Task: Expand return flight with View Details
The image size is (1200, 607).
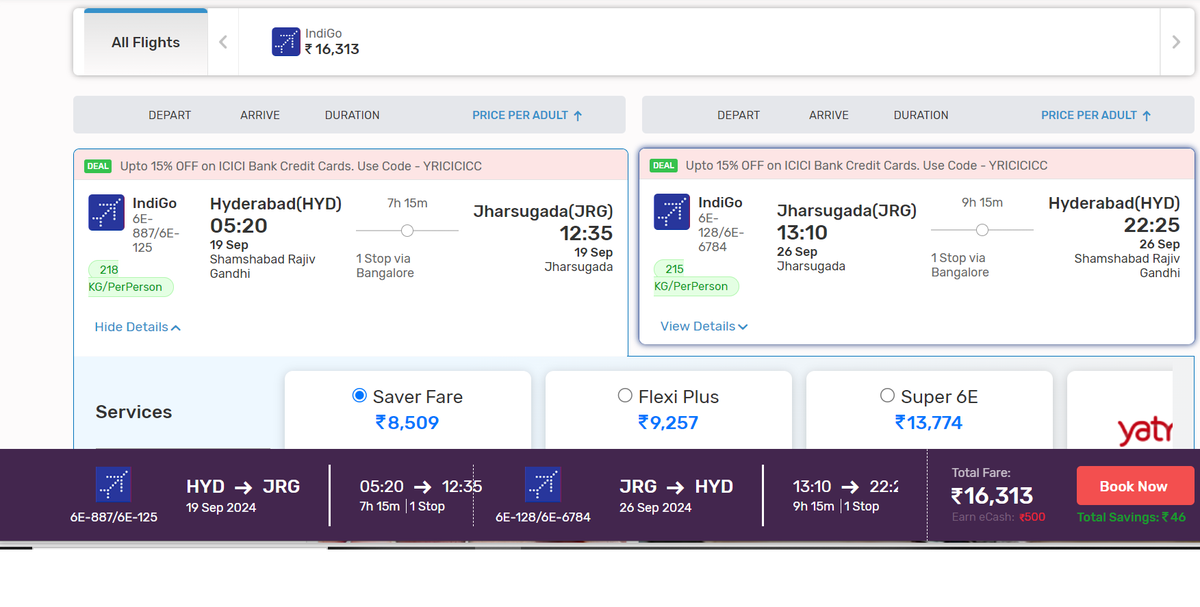Action: pyautogui.click(x=704, y=326)
